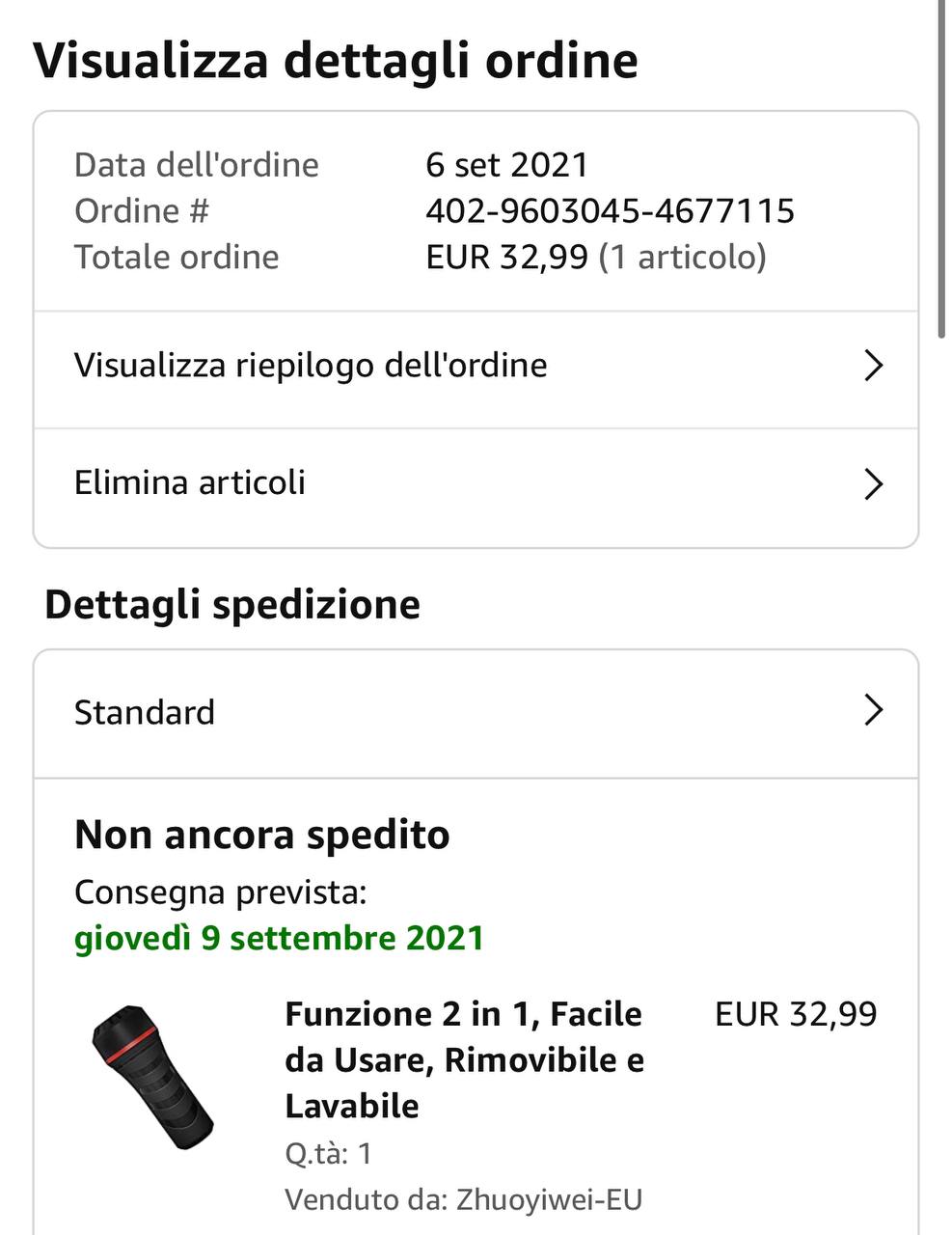Click order total EUR 32,99 (1 articolo)
Screen dimensions: 952x1235
pos(596,257)
